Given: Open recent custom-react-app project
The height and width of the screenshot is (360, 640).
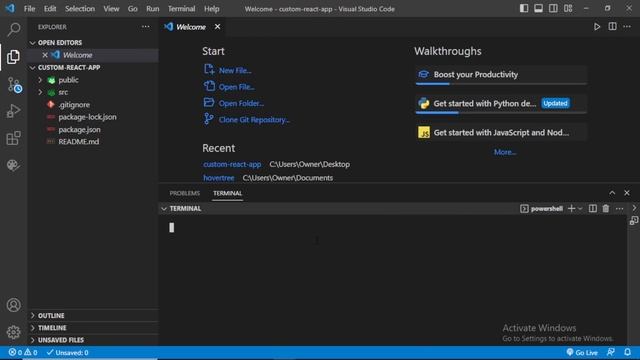Looking at the screenshot, I should [x=232, y=164].
